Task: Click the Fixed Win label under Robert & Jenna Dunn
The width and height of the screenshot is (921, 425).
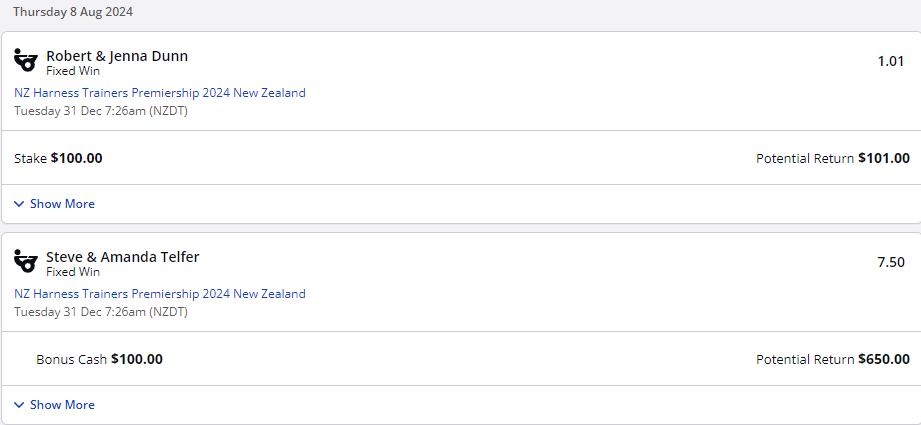Action: click(73, 71)
